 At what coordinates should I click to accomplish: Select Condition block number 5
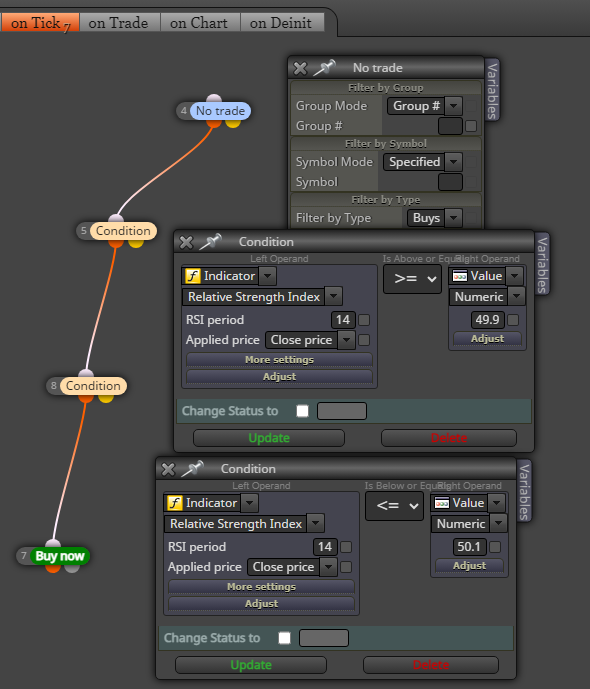[x=123, y=231]
